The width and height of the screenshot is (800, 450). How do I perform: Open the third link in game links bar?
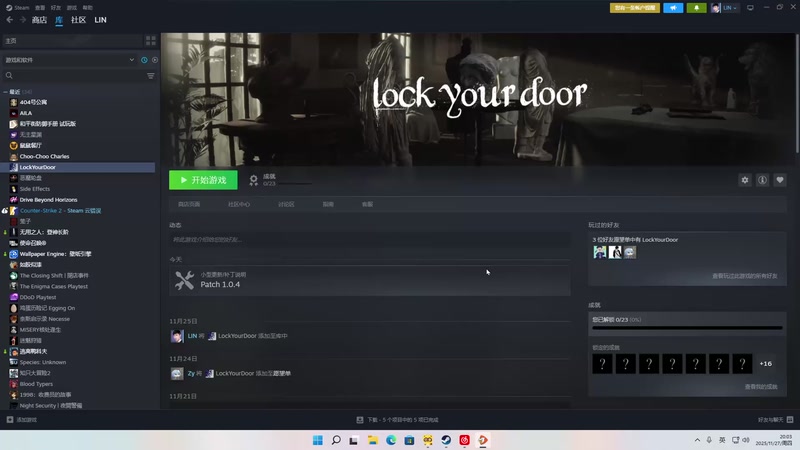[x=286, y=204]
